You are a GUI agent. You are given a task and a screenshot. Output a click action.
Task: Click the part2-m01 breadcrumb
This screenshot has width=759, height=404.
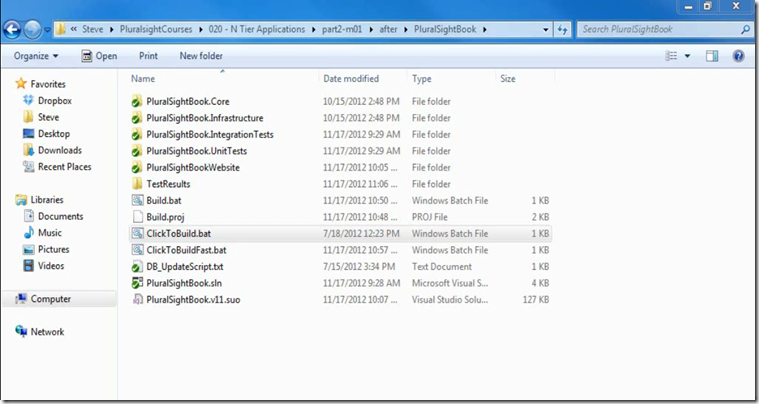pyautogui.click(x=342, y=30)
